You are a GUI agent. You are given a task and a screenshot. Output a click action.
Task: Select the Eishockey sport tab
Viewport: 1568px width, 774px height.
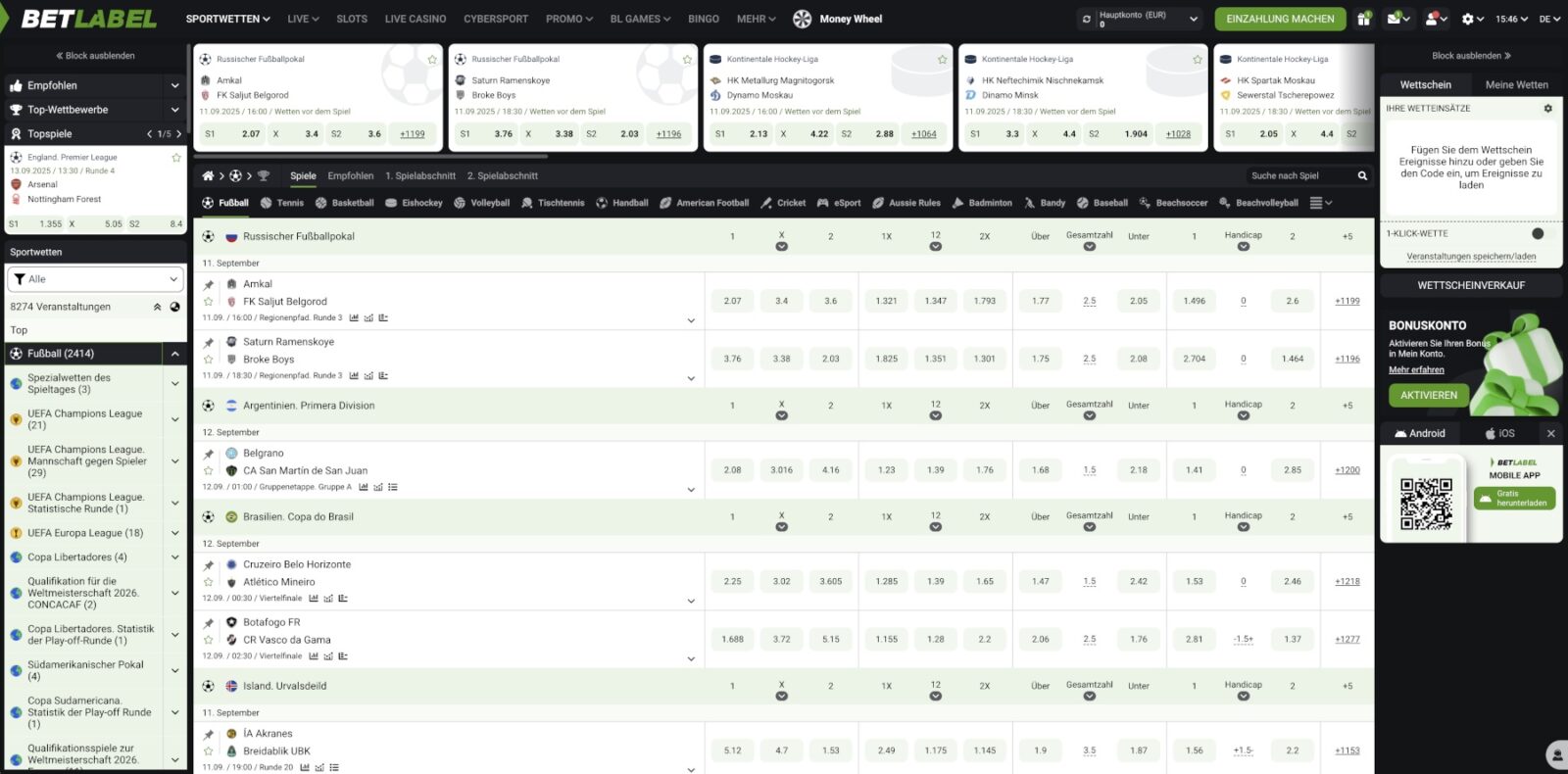coord(415,203)
